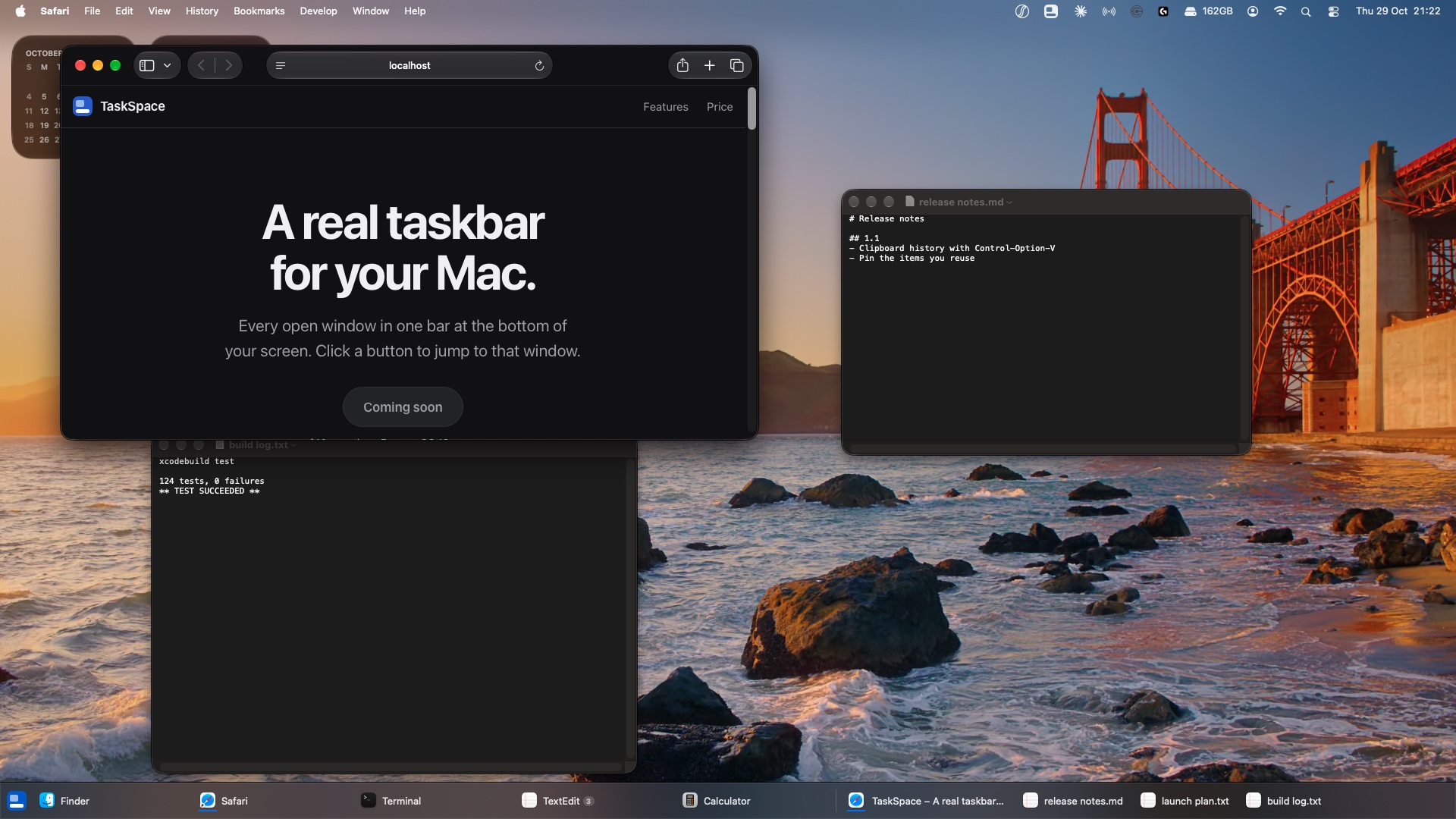Switch to Safari in the taskbar

[x=224, y=801]
